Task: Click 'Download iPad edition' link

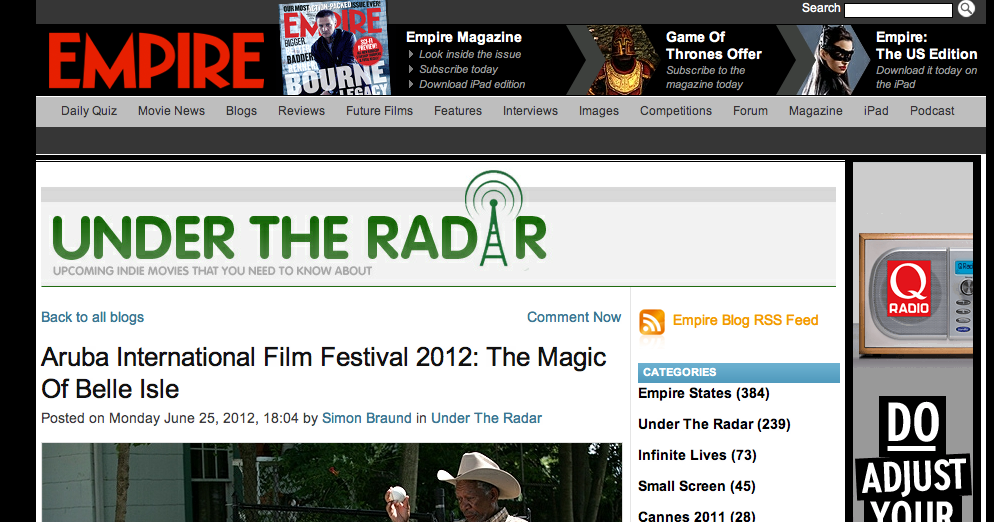Action: 472,84
